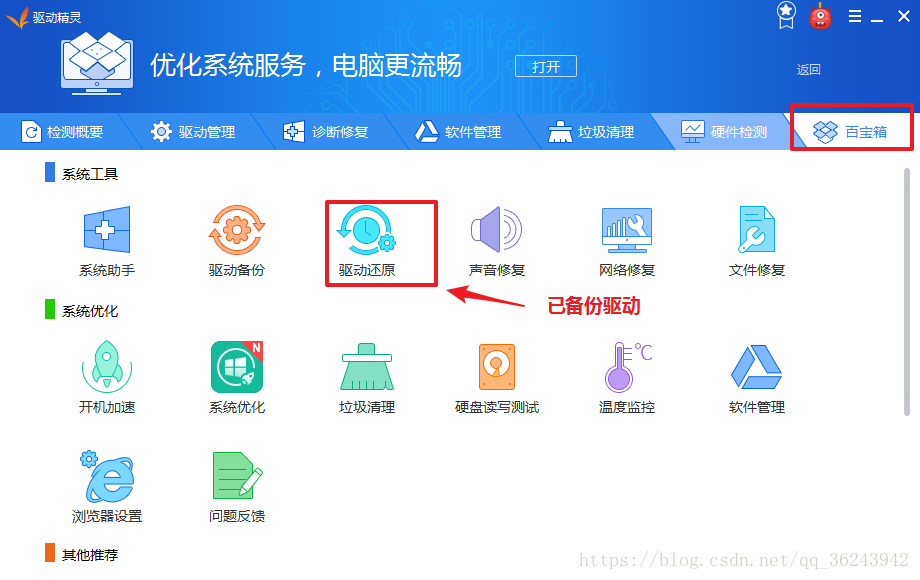Click the 驱动精灵 logo in title bar
Screen dimensions: 920x580
pos(43,17)
